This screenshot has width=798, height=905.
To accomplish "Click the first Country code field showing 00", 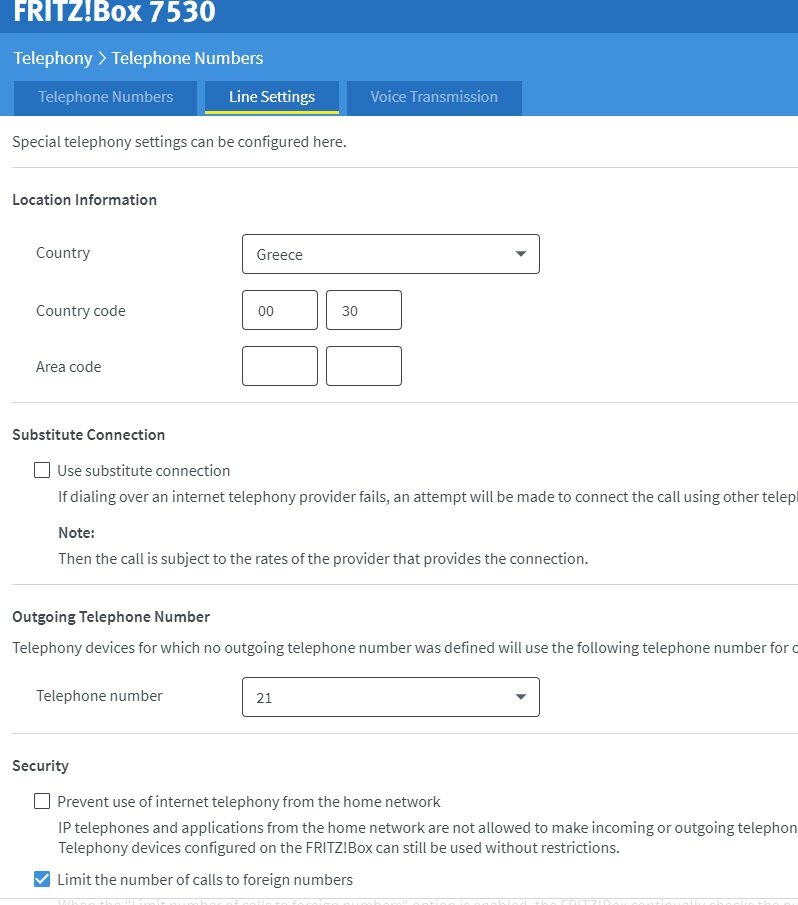I will click(x=280, y=310).
